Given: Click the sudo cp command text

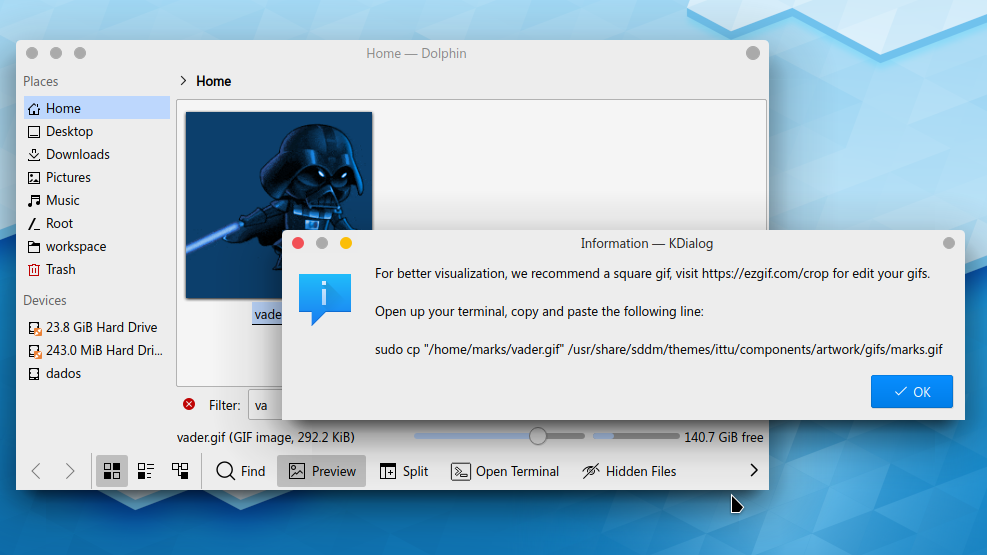Looking at the screenshot, I should (x=658, y=349).
